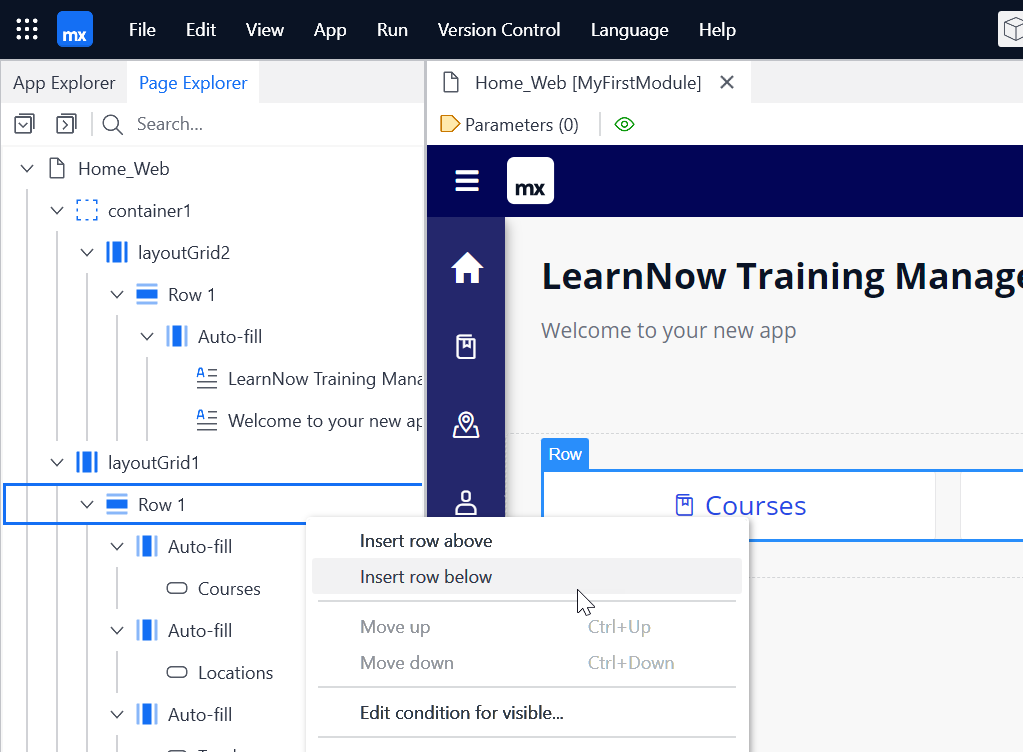Collapse Row 1 under layoutGrid2
Image resolution: width=1023 pixels, height=752 pixels.
click(x=117, y=295)
